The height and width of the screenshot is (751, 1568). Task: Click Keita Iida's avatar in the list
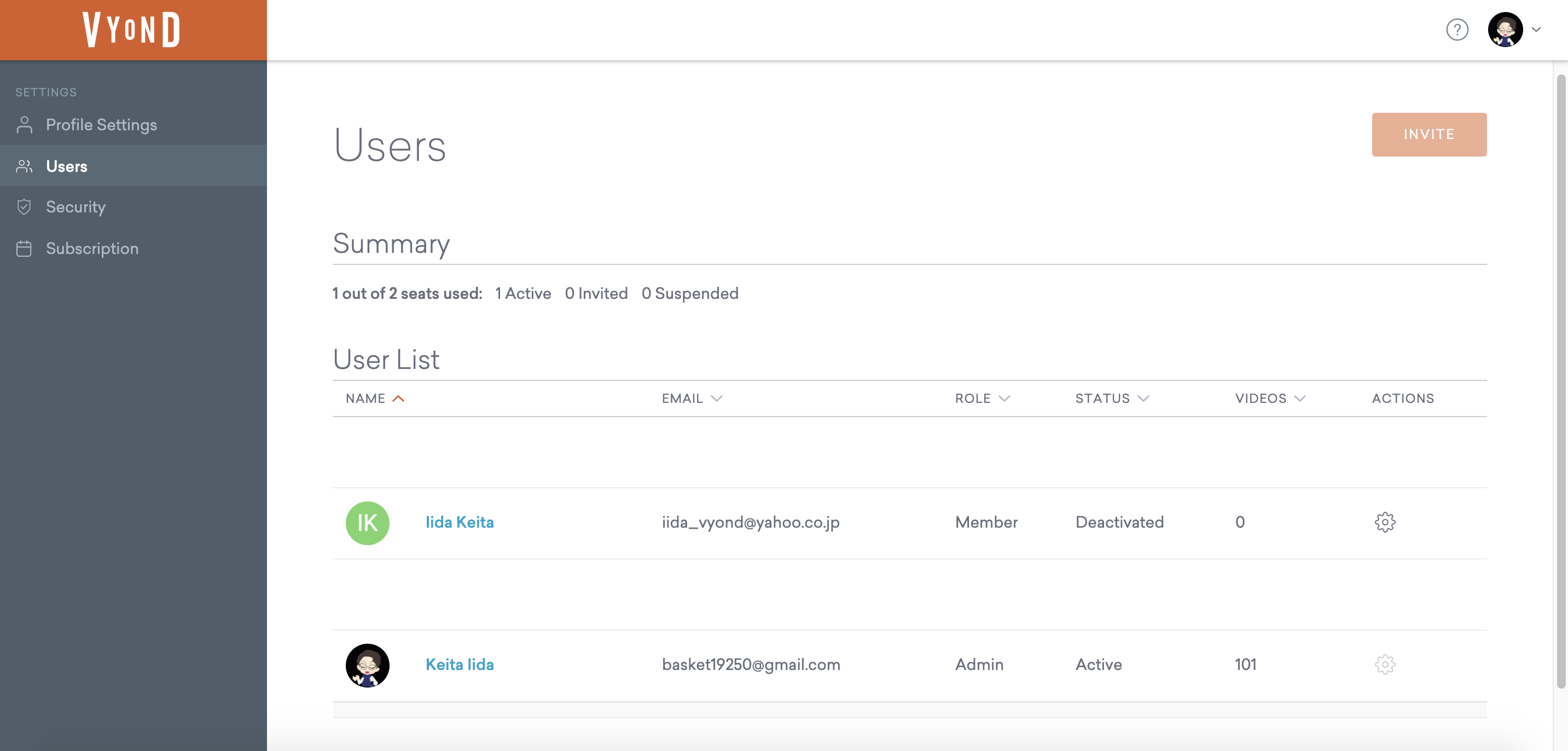[367, 665]
